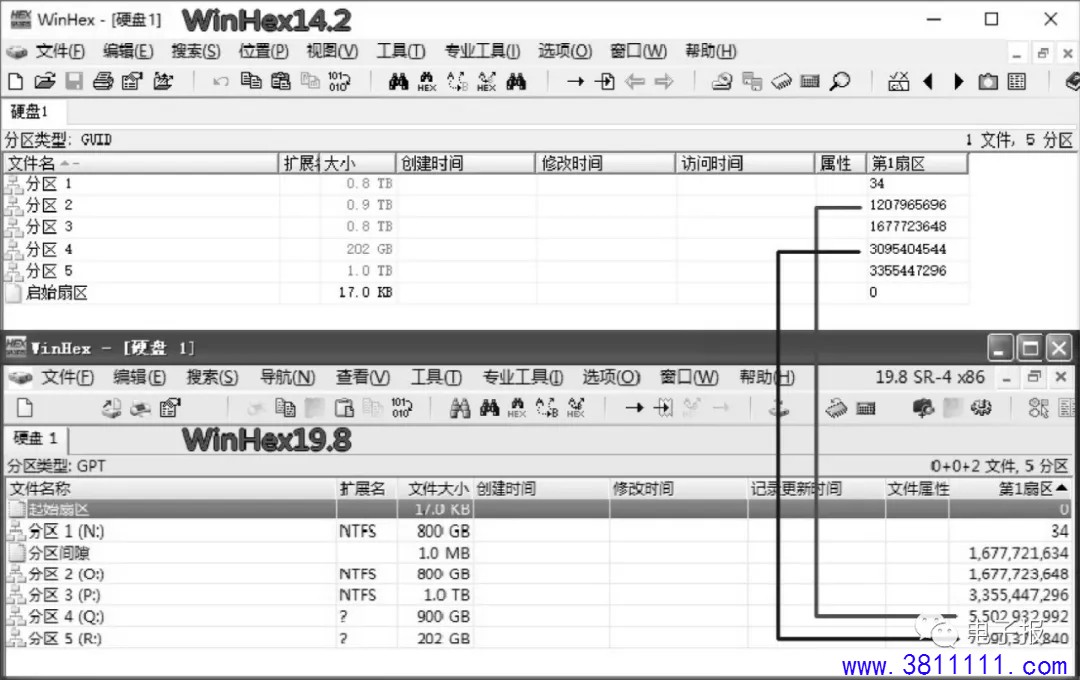Select 分区 4 row in WinHex 14.2
The width and height of the screenshot is (1080, 680).
click(486, 249)
